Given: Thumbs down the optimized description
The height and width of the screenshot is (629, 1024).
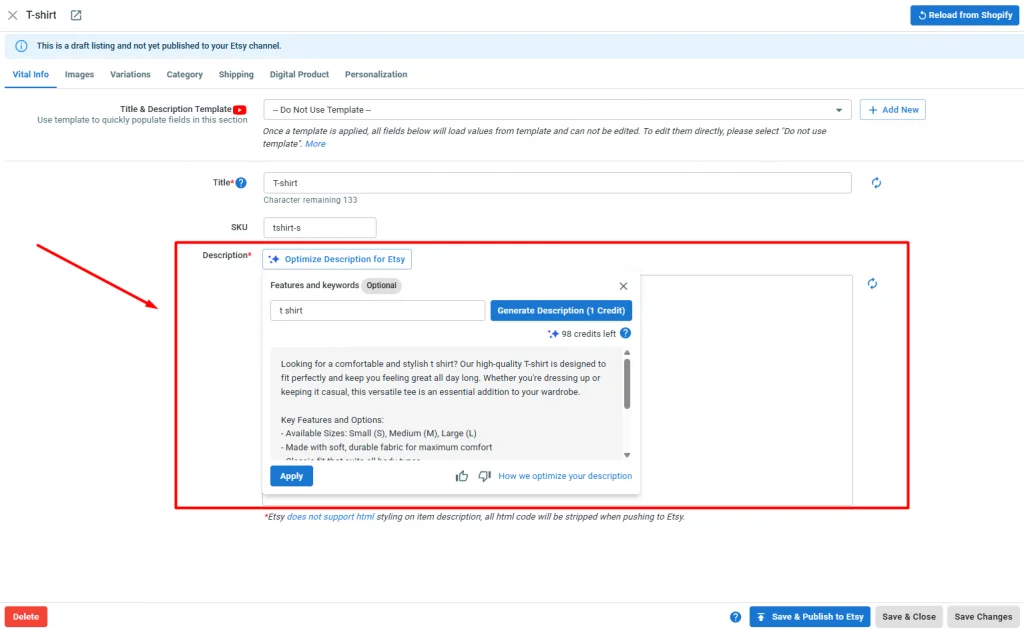Looking at the screenshot, I should [484, 476].
